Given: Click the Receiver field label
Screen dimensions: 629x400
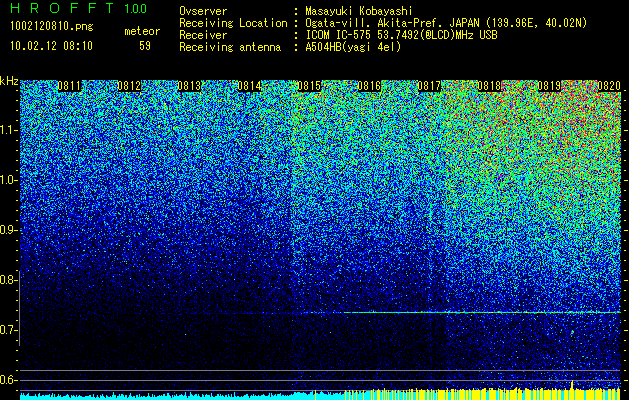Looking at the screenshot, I should [x=203, y=35].
